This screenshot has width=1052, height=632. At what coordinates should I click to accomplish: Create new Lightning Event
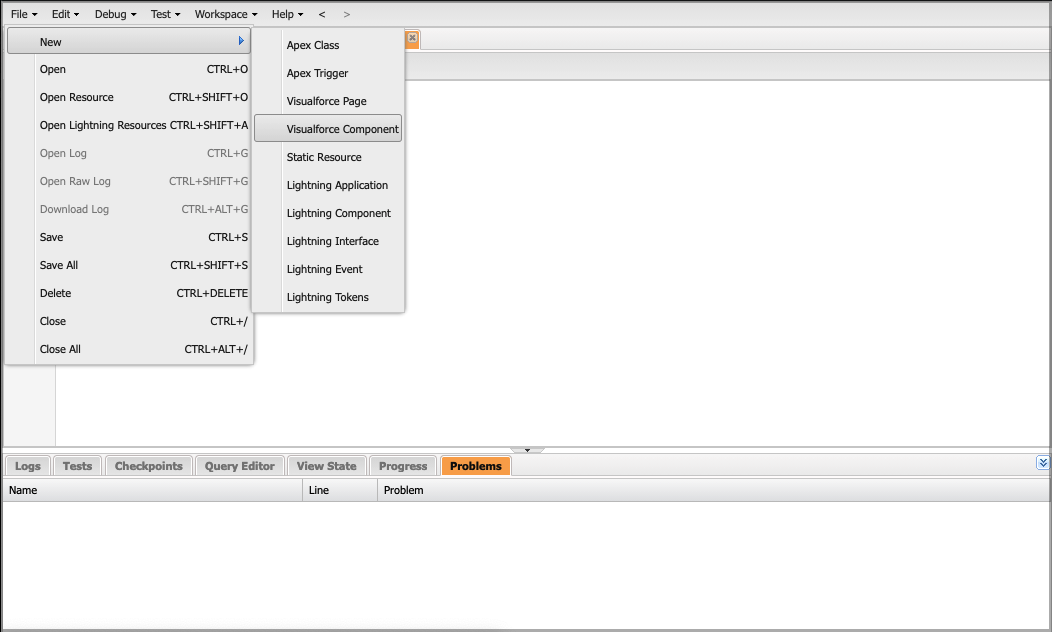(x=328, y=269)
